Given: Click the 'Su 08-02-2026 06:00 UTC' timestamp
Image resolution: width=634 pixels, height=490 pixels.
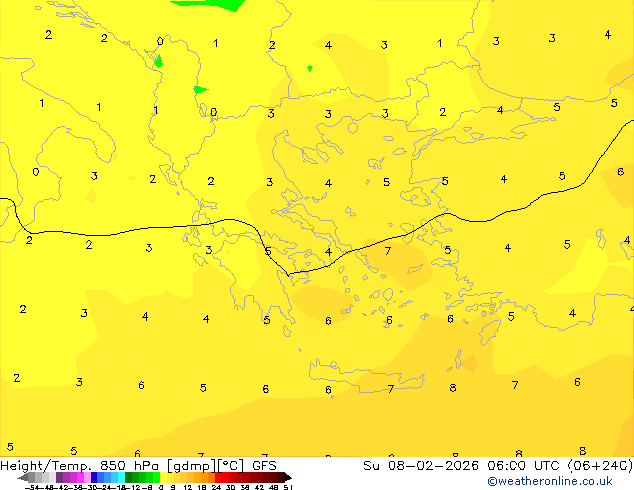Looking at the screenshot, I should (x=463, y=465).
